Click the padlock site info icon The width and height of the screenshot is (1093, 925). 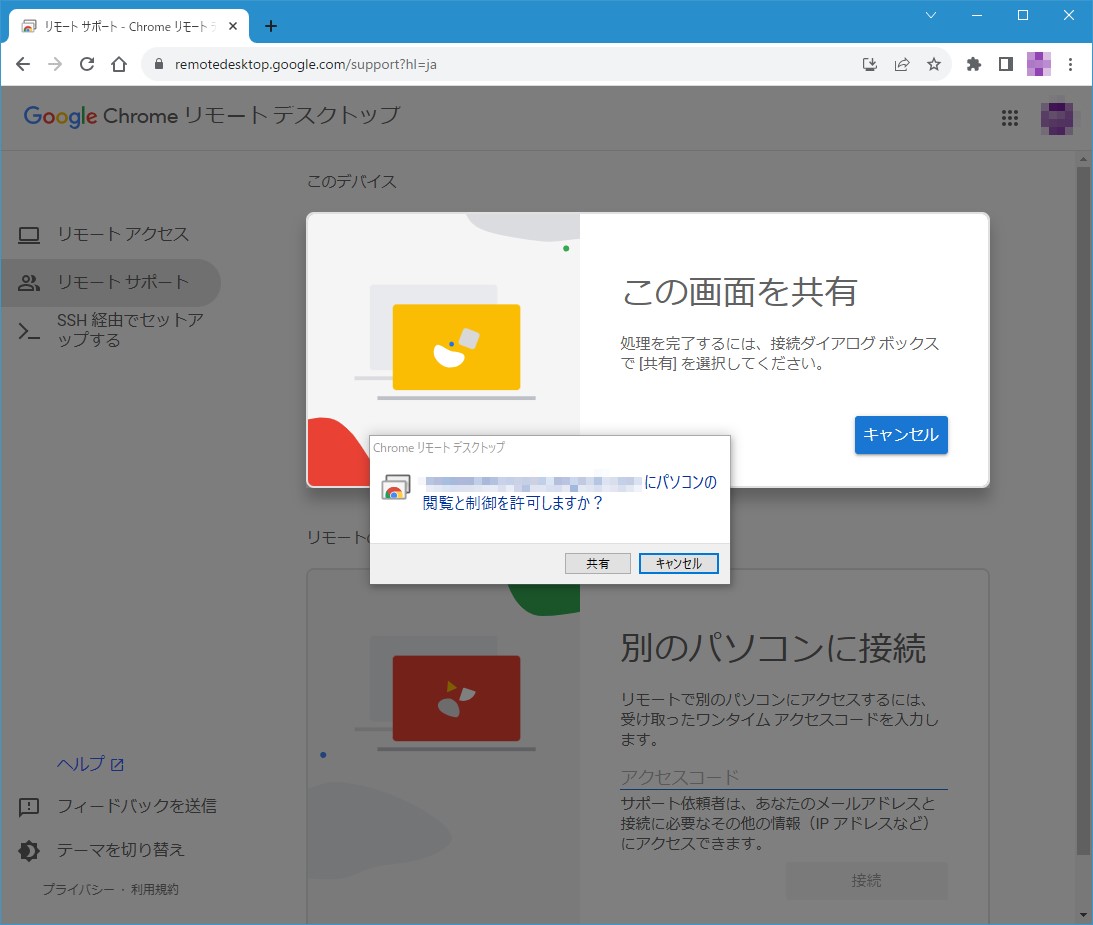(x=159, y=64)
